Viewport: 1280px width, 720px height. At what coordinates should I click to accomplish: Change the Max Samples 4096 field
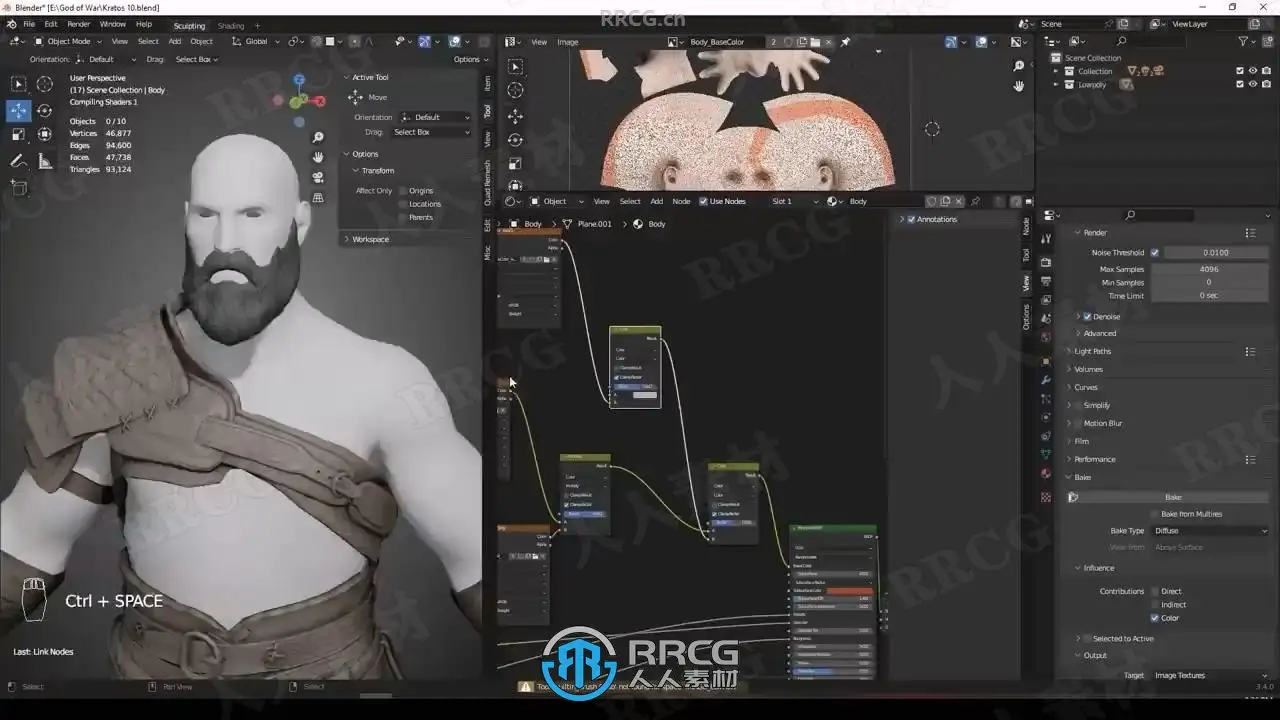[x=1210, y=269]
